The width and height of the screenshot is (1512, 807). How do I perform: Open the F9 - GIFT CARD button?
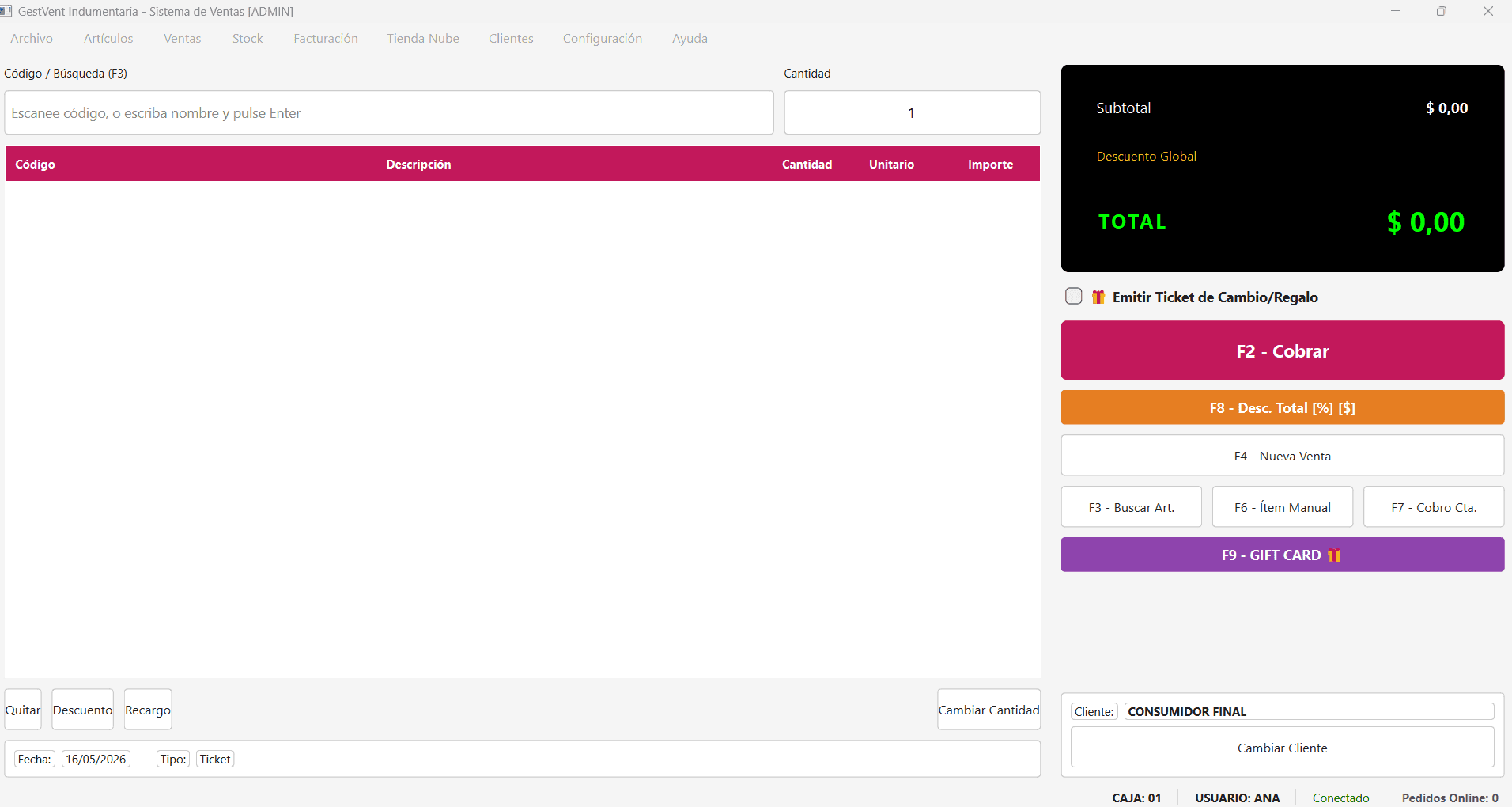pyautogui.click(x=1283, y=555)
